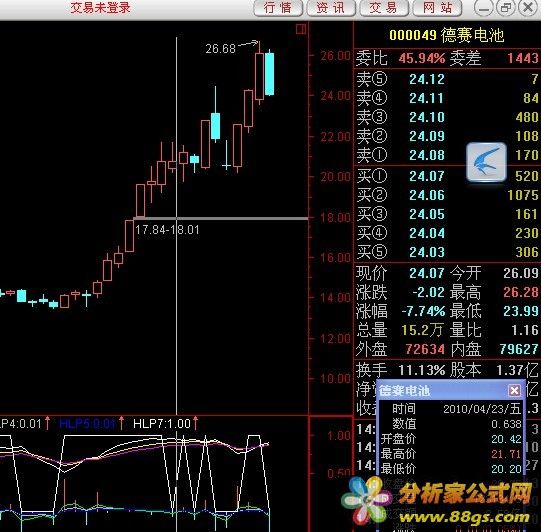Click the restore window button in title bar
The width and height of the screenshot is (541, 532).
pos(506,8)
